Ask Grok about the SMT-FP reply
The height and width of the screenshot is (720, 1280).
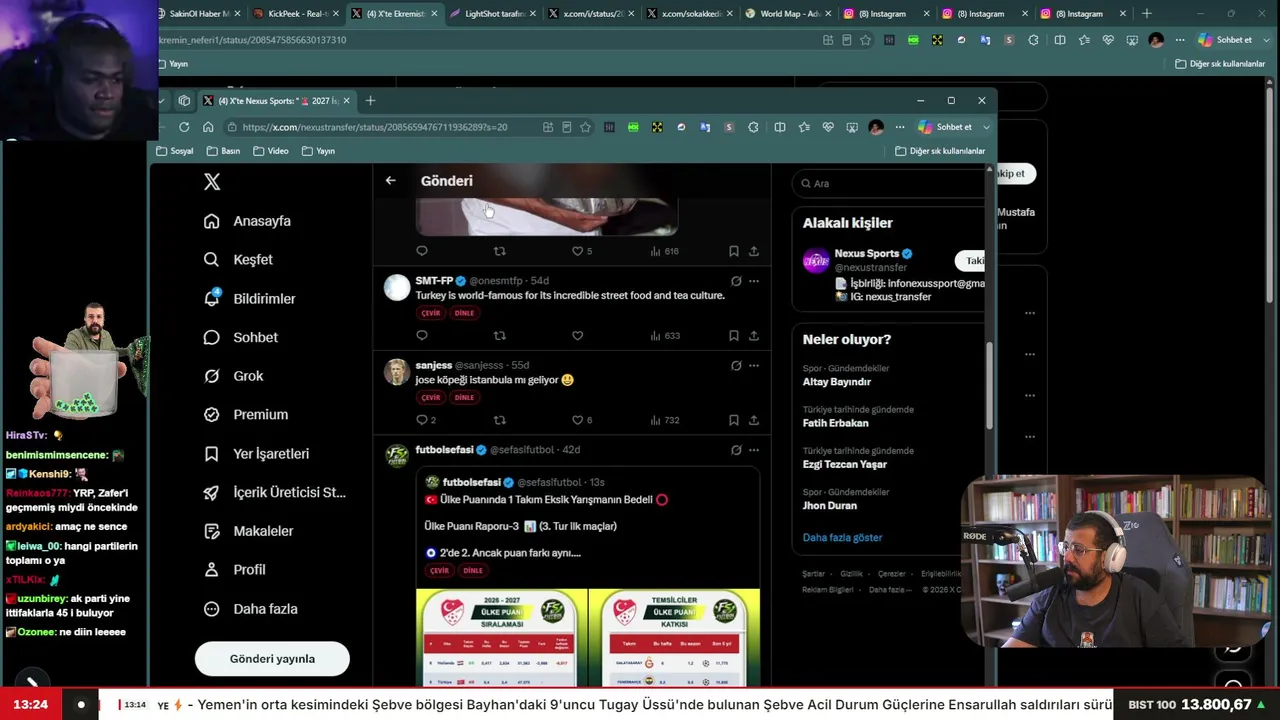click(736, 281)
